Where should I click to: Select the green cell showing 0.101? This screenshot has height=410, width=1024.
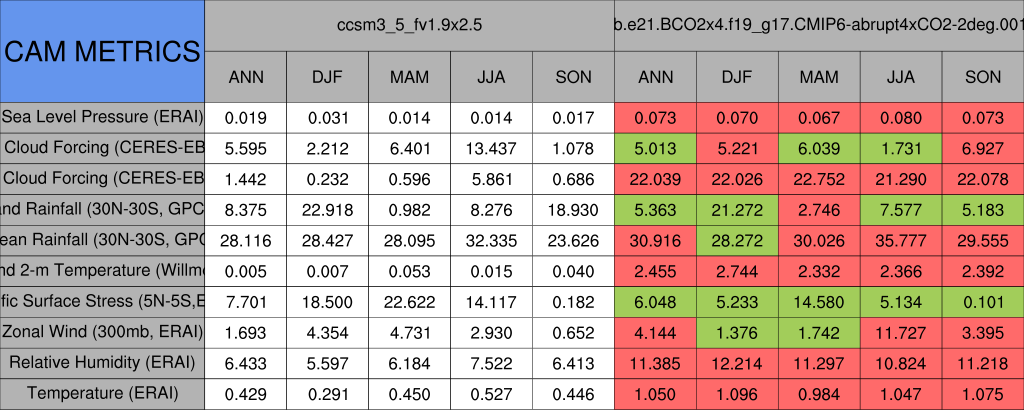(x=982, y=301)
